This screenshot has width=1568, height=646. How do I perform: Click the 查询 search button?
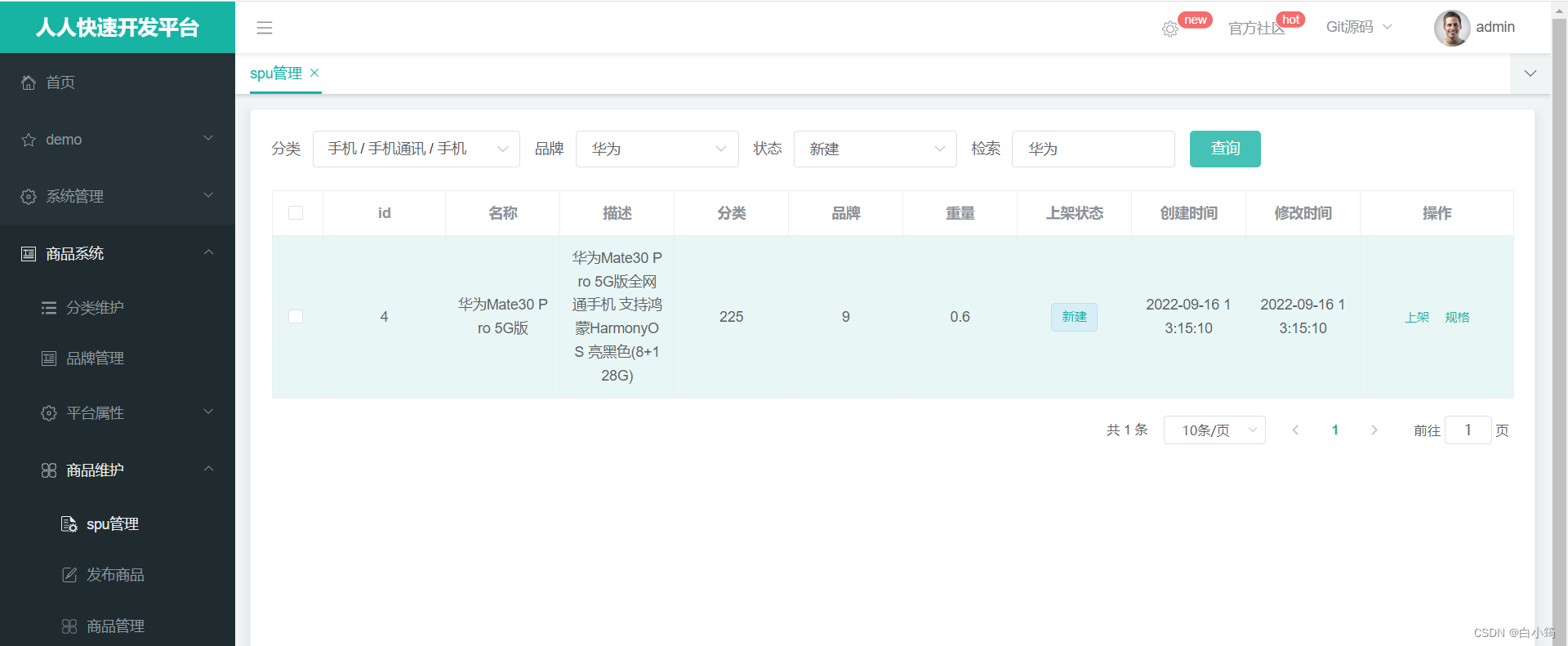click(1225, 149)
